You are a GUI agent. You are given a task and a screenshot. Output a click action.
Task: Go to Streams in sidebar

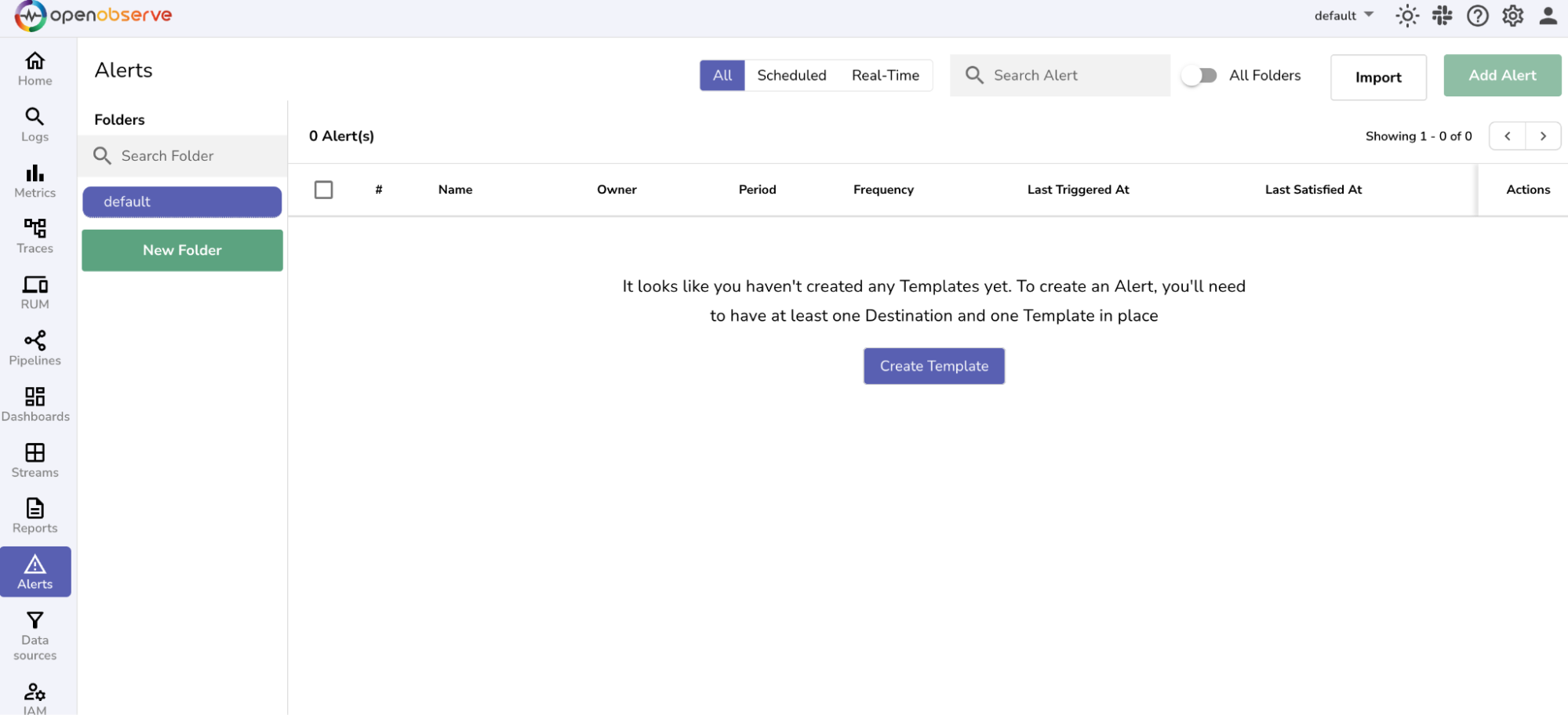coord(35,461)
